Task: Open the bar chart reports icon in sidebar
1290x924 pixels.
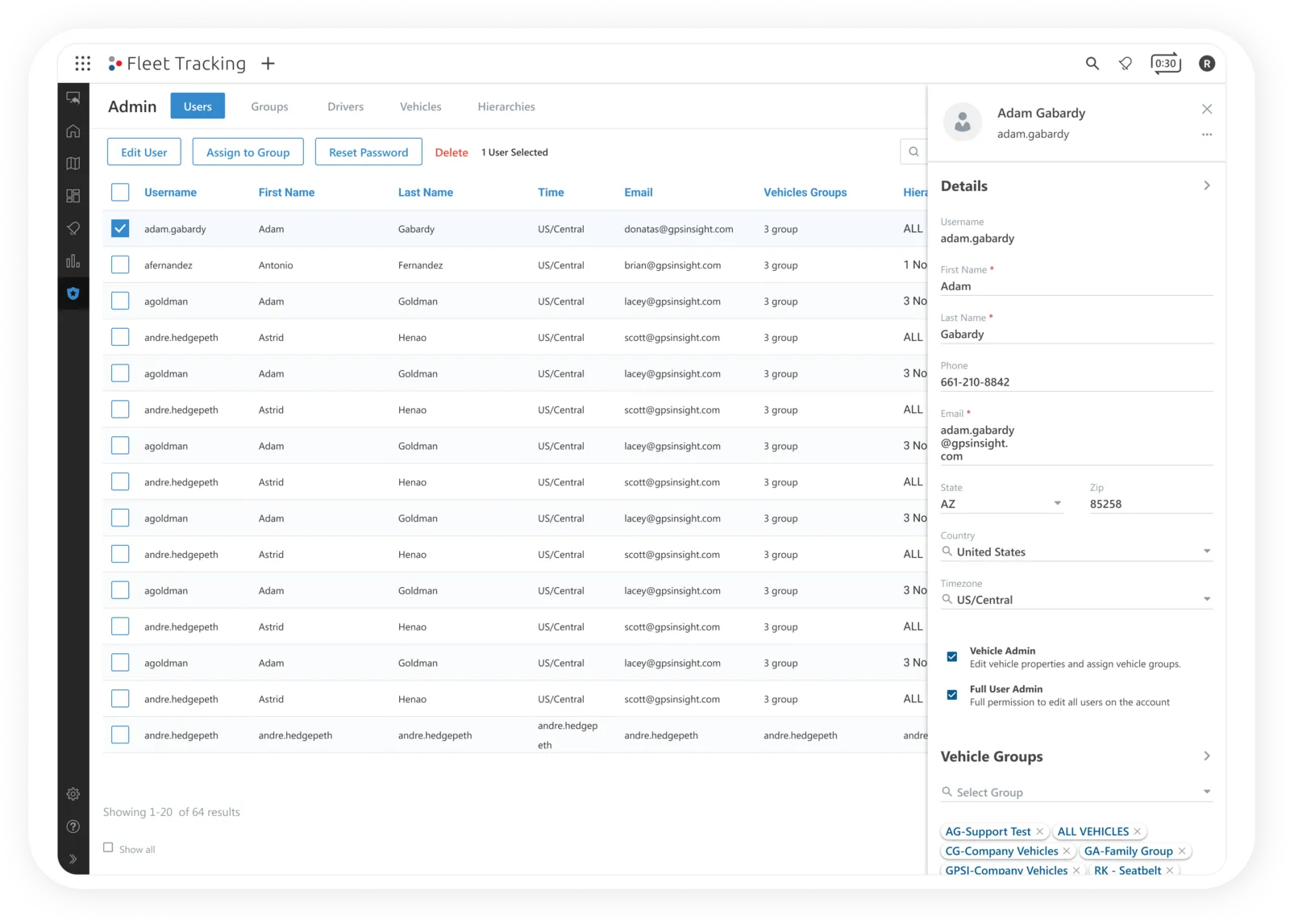Action: coord(73,260)
